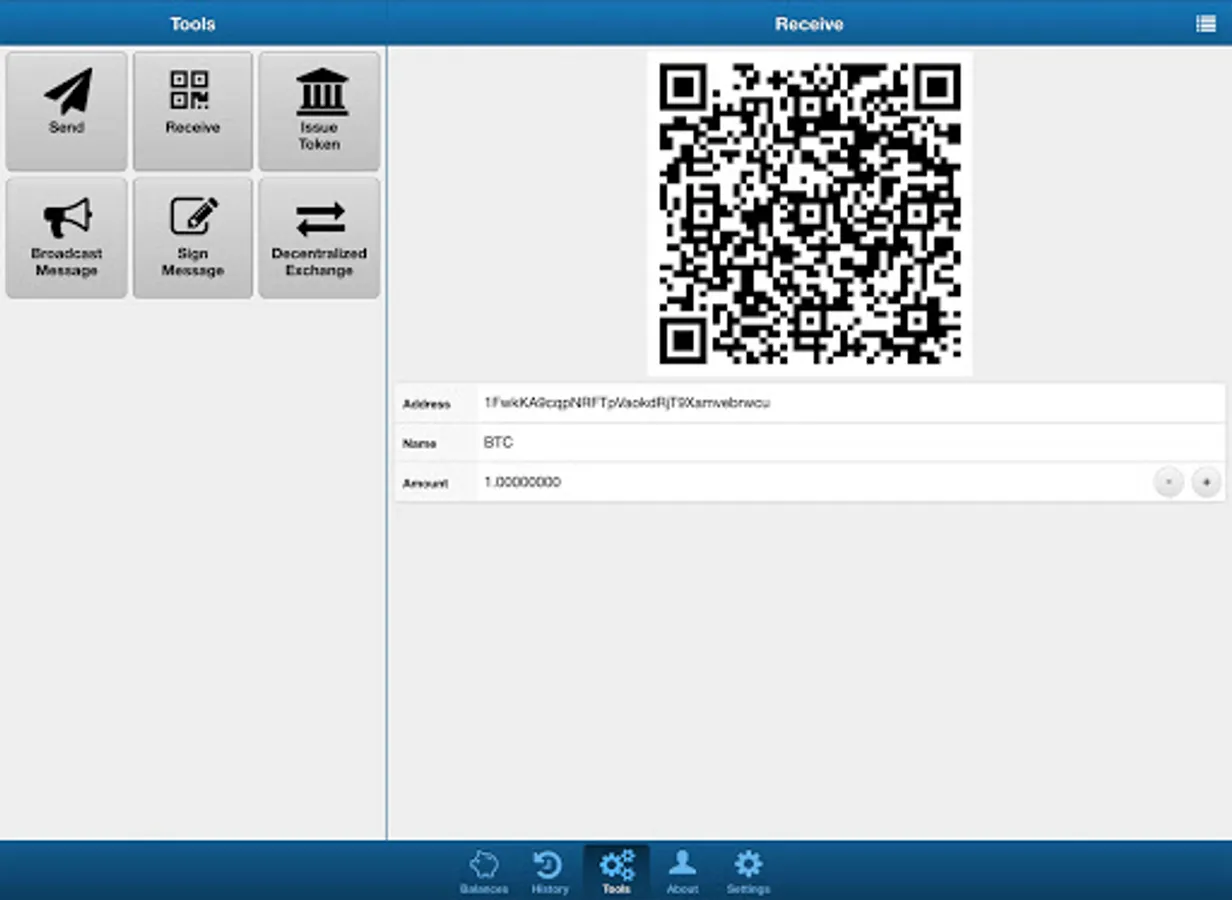Increase amount with the plus button
The height and width of the screenshot is (900, 1232).
coord(1206,483)
